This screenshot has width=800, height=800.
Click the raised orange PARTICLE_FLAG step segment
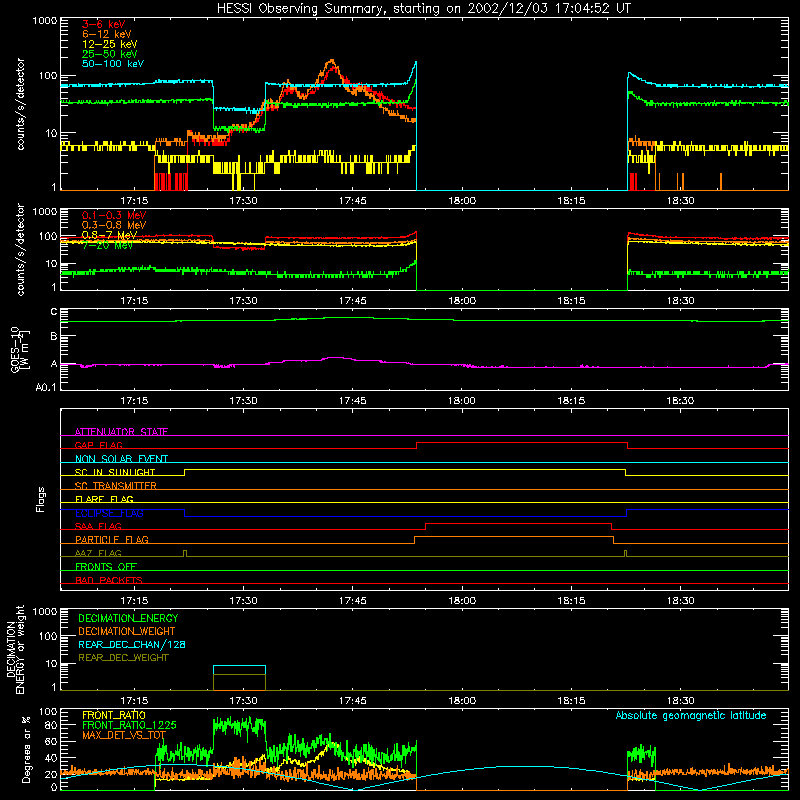pos(514,537)
